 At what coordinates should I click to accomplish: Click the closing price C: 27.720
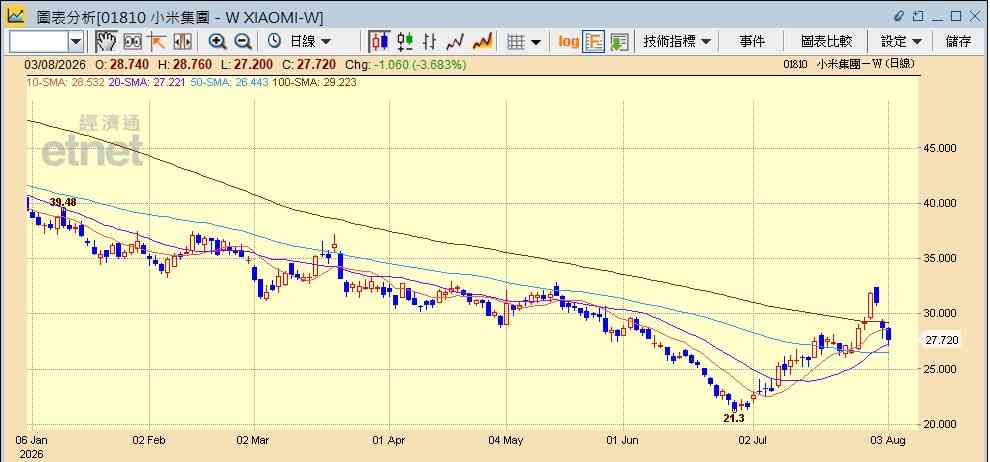pos(309,64)
